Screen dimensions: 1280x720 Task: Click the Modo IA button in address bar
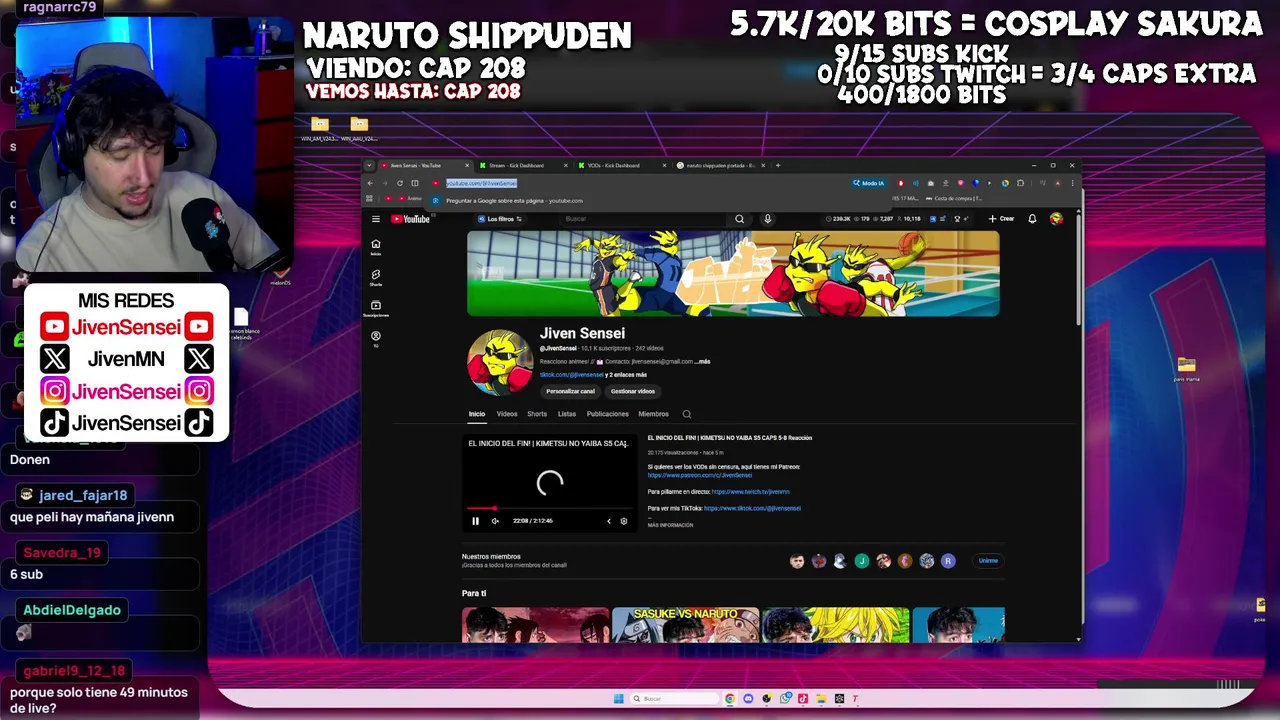[x=869, y=183]
